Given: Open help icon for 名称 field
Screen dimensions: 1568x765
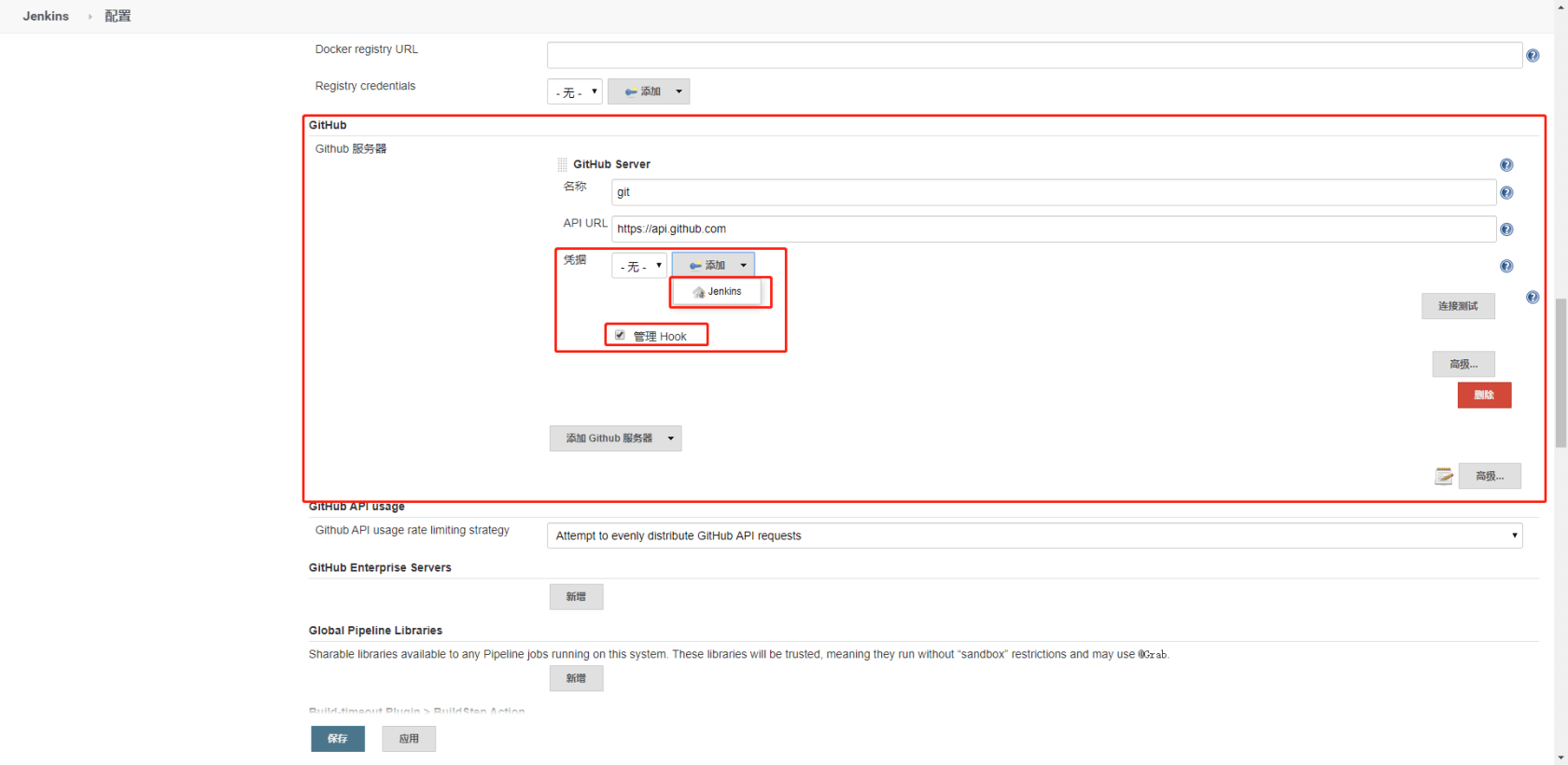Looking at the screenshot, I should (1506, 193).
